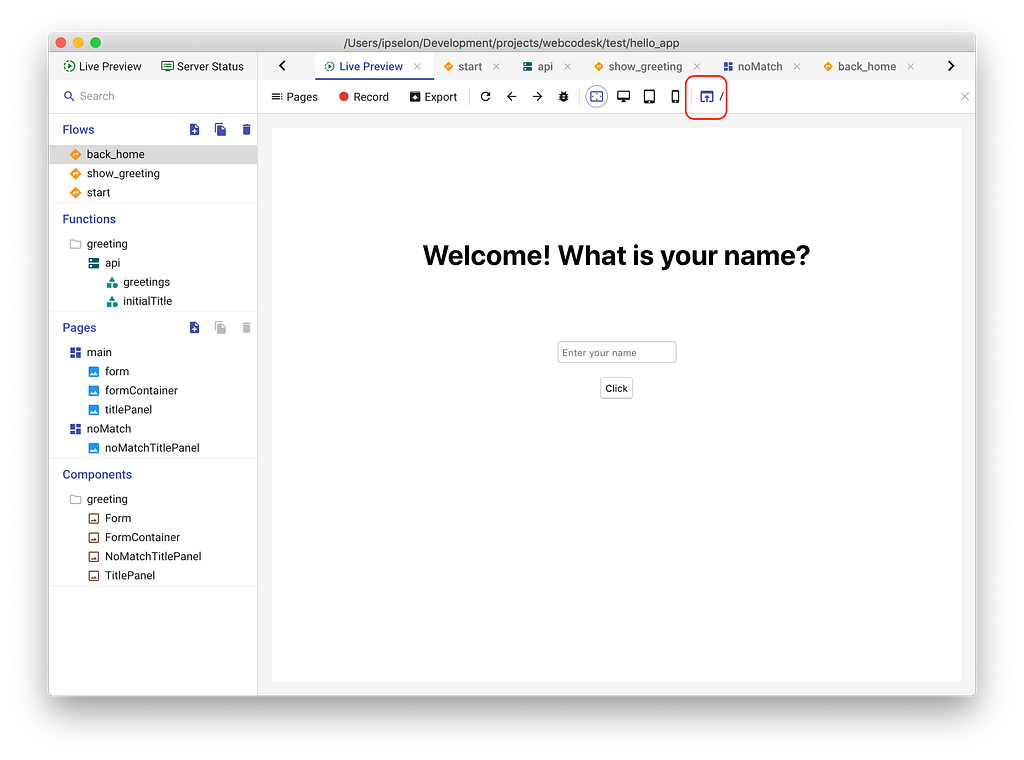Focus the Search field

(153, 96)
